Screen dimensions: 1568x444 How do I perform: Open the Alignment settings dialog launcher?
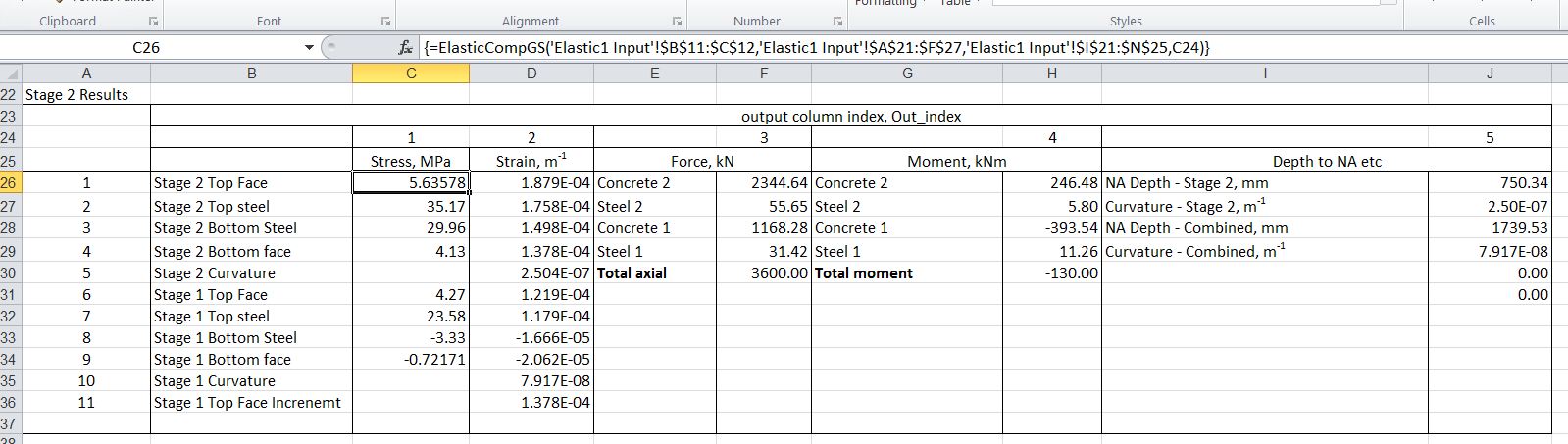point(677,21)
